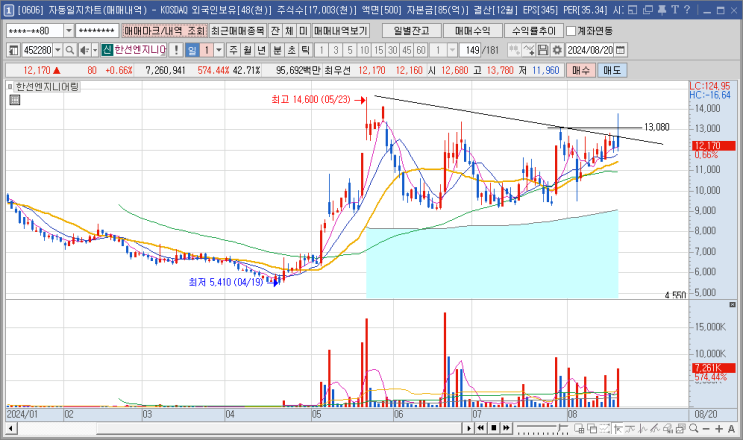The height and width of the screenshot is (440, 743).
Task: Open chart settings gear icon
Action: coord(557,50)
